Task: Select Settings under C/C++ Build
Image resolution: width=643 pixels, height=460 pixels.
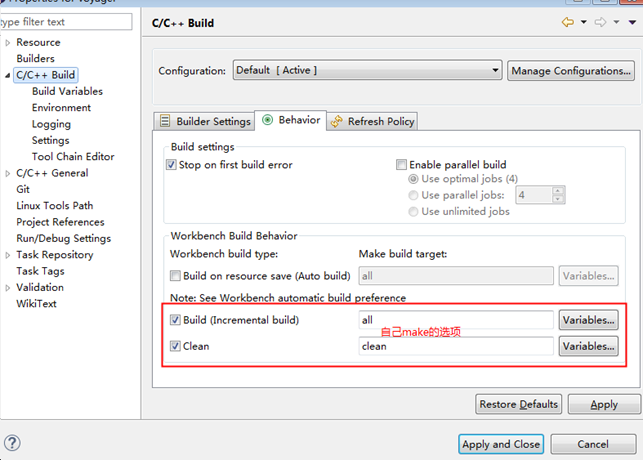Action: [x=50, y=141]
